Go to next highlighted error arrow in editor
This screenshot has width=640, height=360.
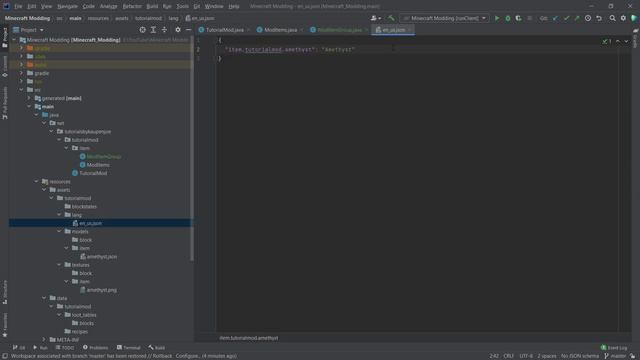626,42
